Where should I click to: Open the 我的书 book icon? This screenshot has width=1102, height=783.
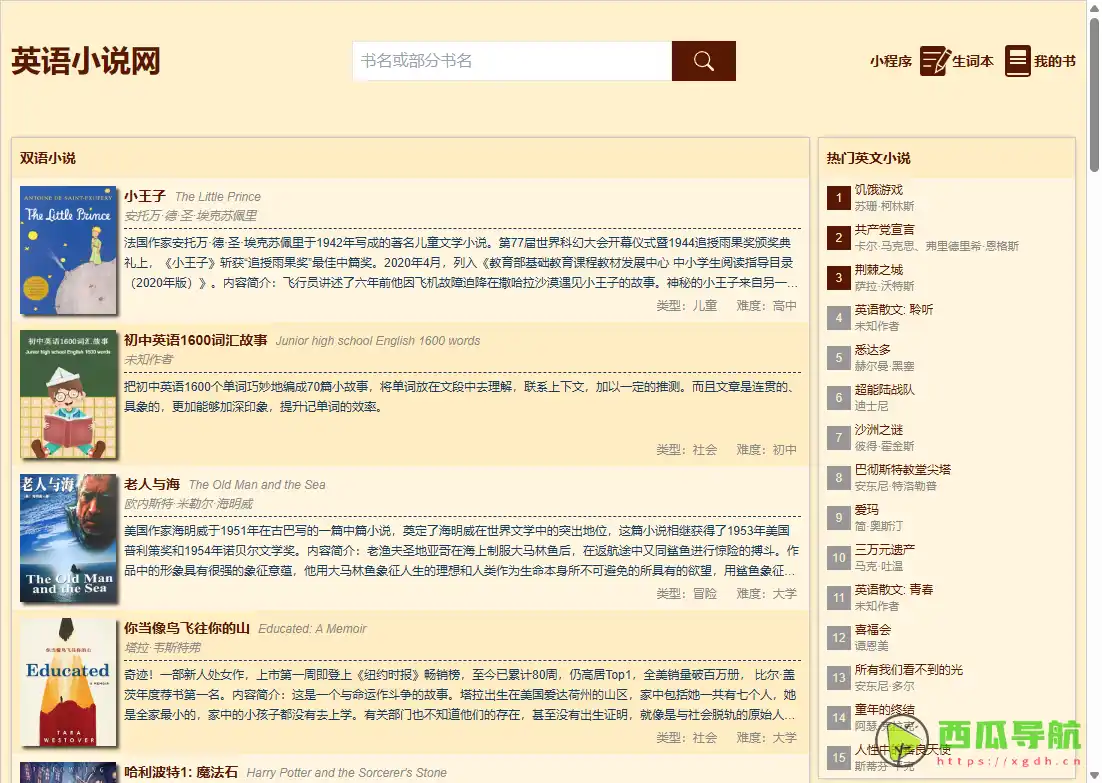(1017, 61)
